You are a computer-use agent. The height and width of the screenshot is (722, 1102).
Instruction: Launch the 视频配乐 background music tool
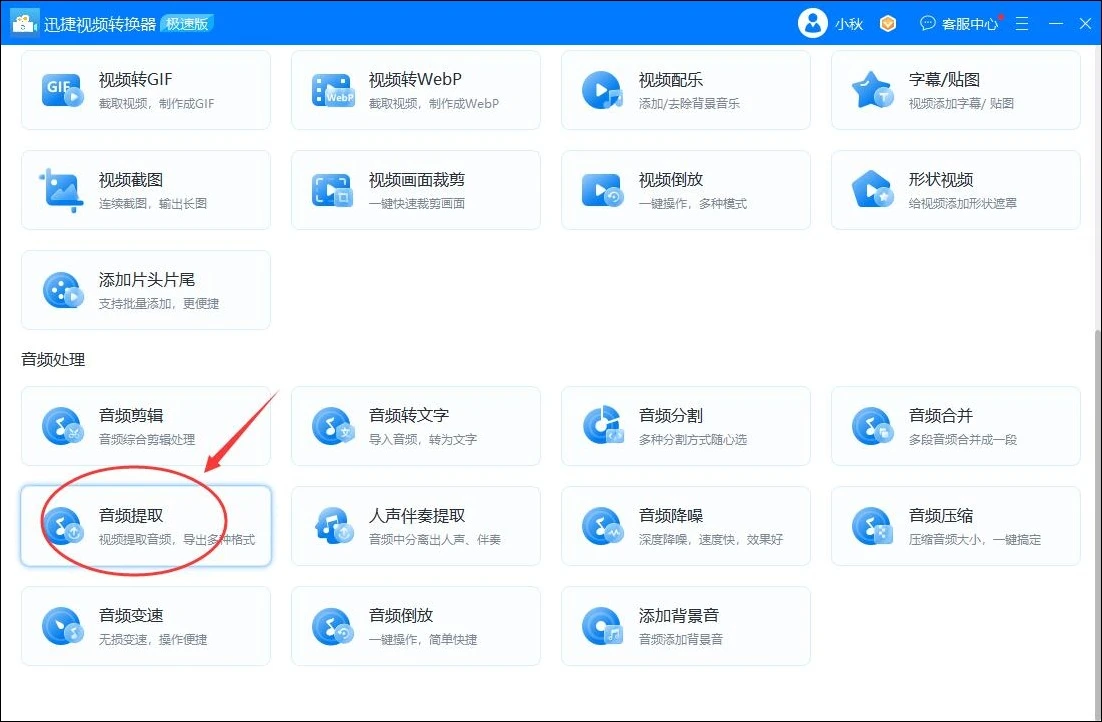point(686,90)
